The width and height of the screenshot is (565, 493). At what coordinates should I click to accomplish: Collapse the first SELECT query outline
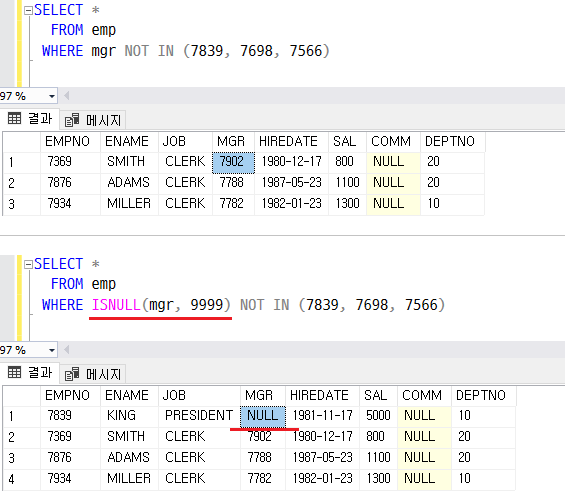point(28,10)
